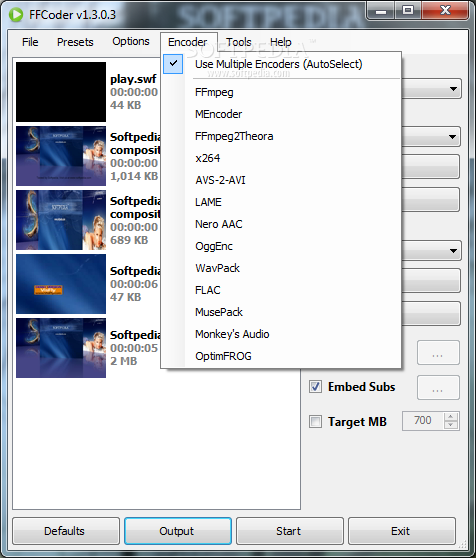Click the 00:00:06 duration text

(134, 284)
